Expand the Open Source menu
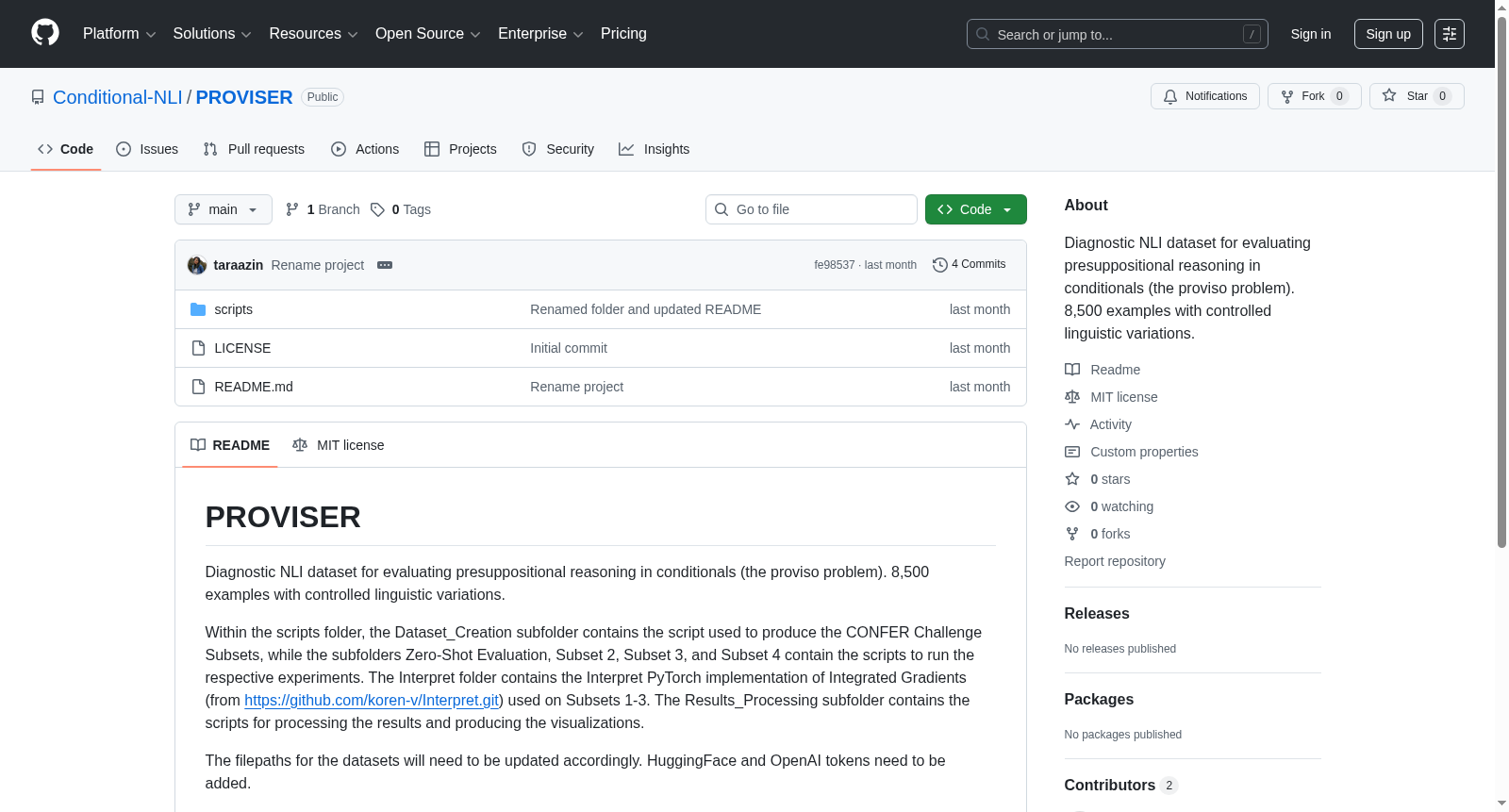This screenshot has height=812, width=1509. click(428, 34)
